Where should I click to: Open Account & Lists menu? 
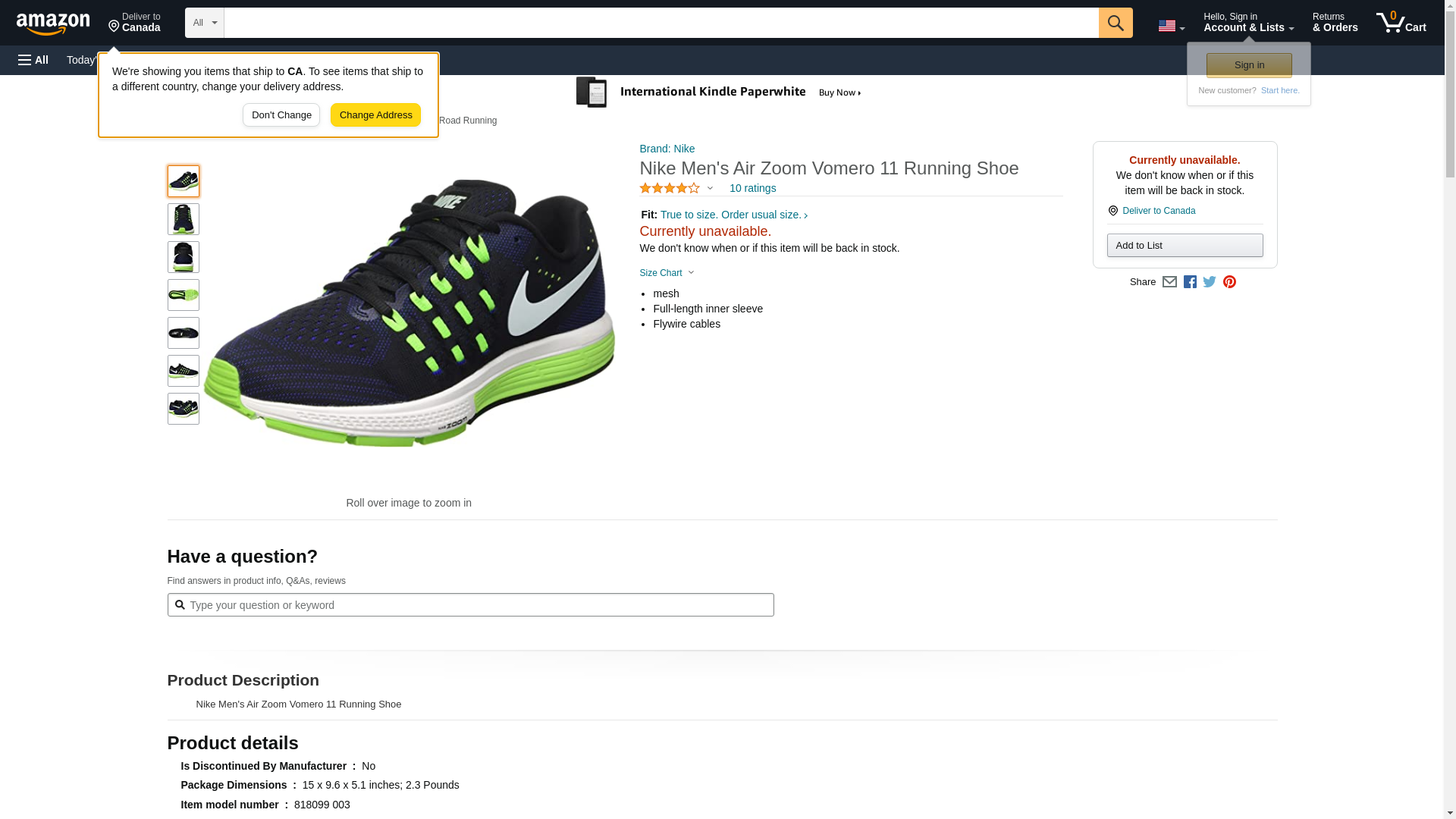point(1248,23)
